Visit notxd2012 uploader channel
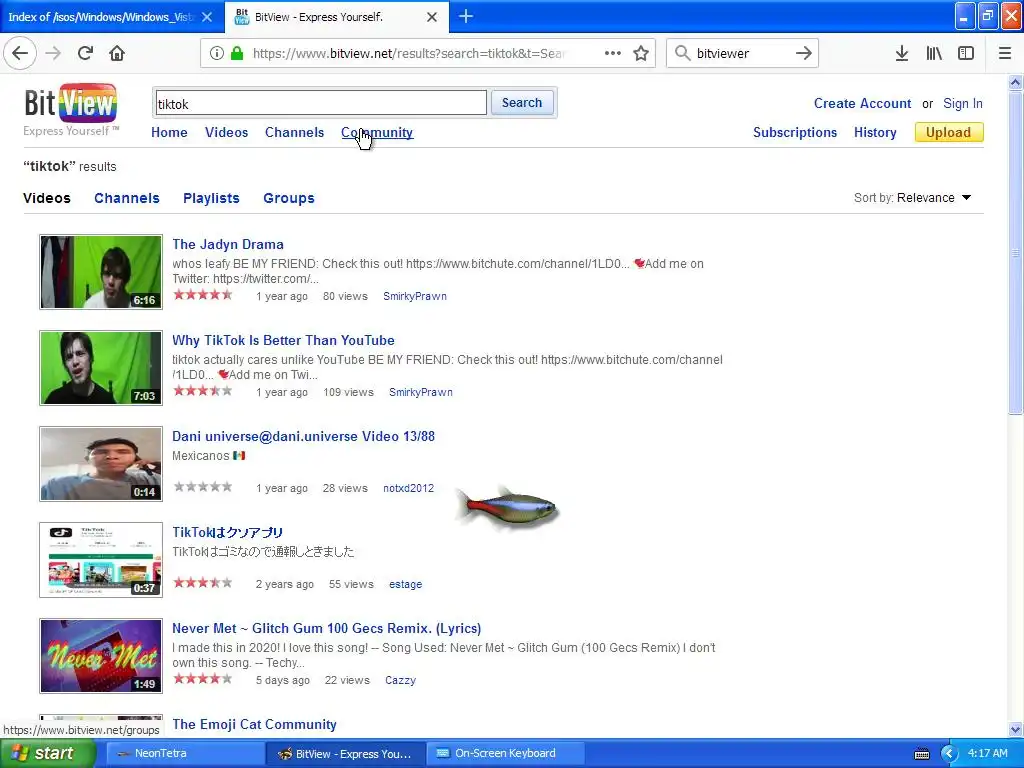The width and height of the screenshot is (1024, 768). (408, 488)
